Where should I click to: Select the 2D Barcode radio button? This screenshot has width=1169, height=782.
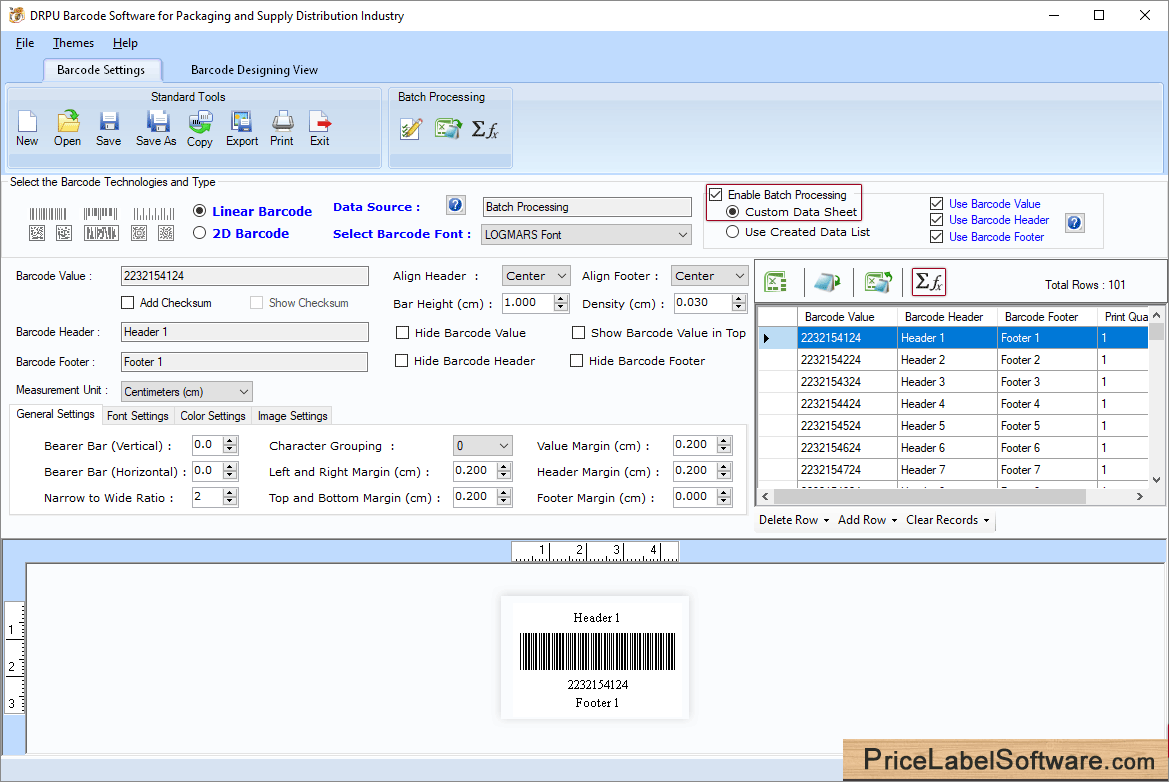click(x=199, y=234)
